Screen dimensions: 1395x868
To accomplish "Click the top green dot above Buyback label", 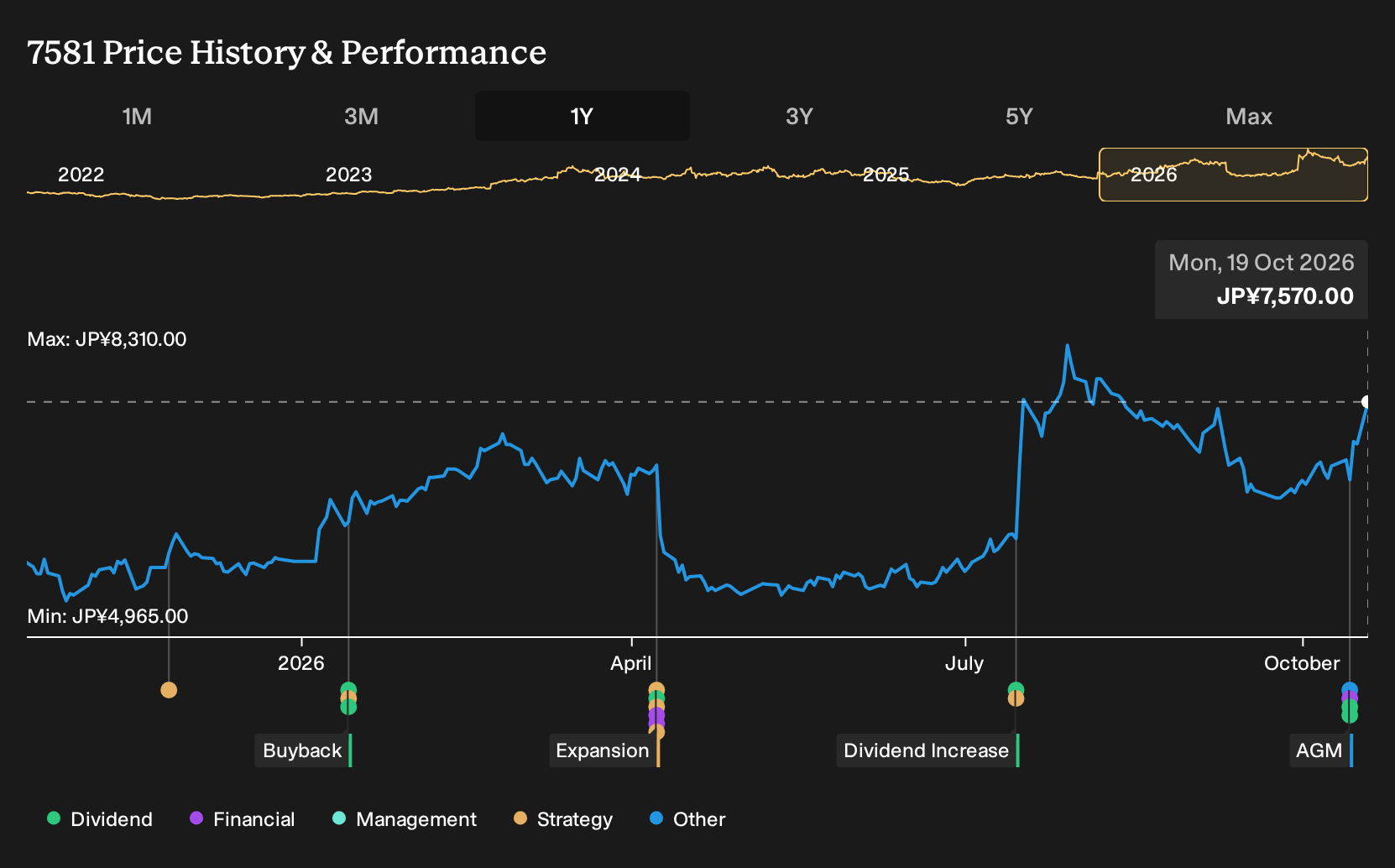I will [348, 690].
